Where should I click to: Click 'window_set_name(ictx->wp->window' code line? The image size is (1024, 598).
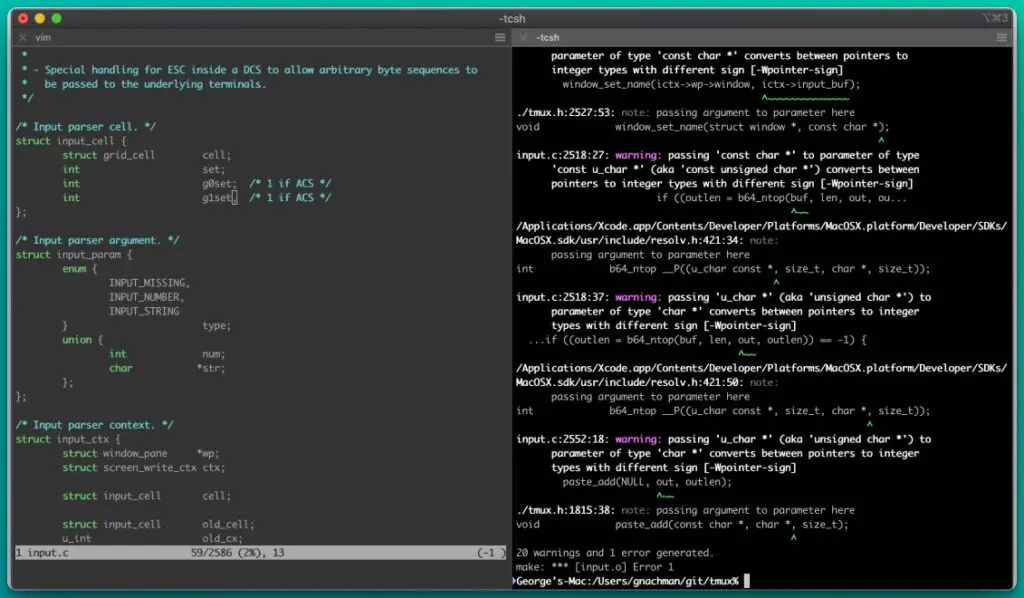click(x=711, y=84)
